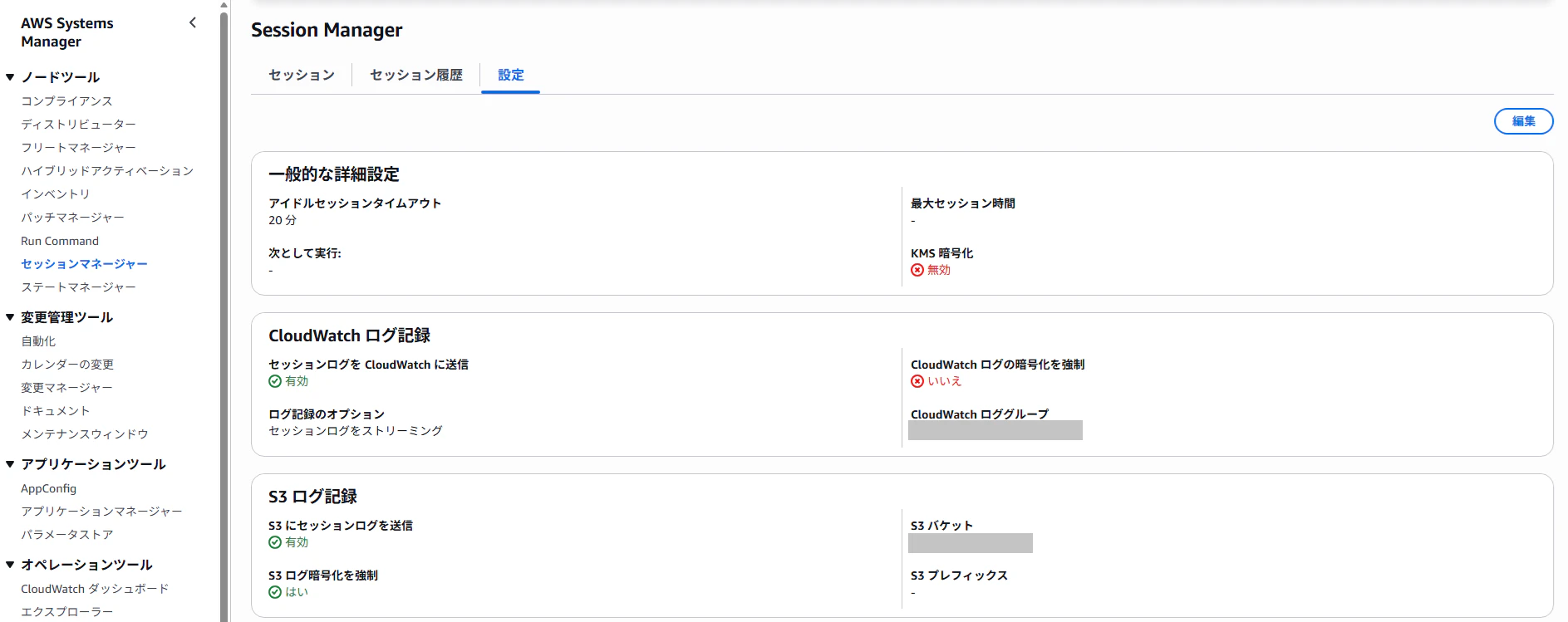Open 自動化 under change management
1568x622 pixels.
click(x=38, y=340)
